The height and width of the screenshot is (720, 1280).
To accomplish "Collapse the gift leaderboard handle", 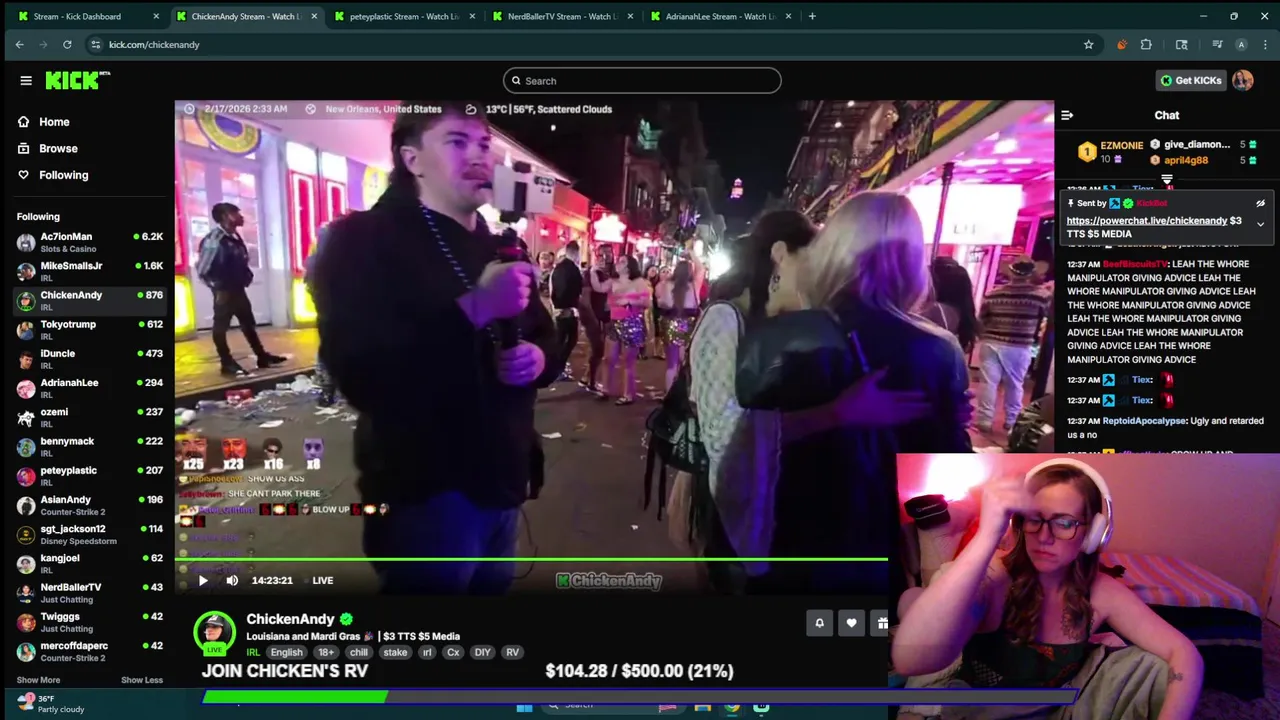I will pos(1167,180).
